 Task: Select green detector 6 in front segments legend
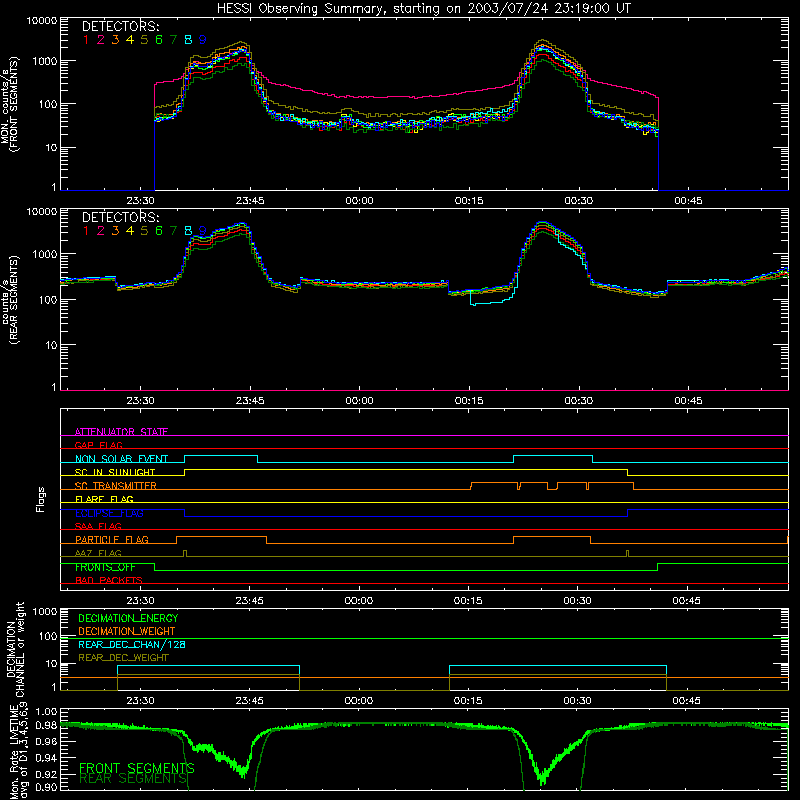point(159,40)
